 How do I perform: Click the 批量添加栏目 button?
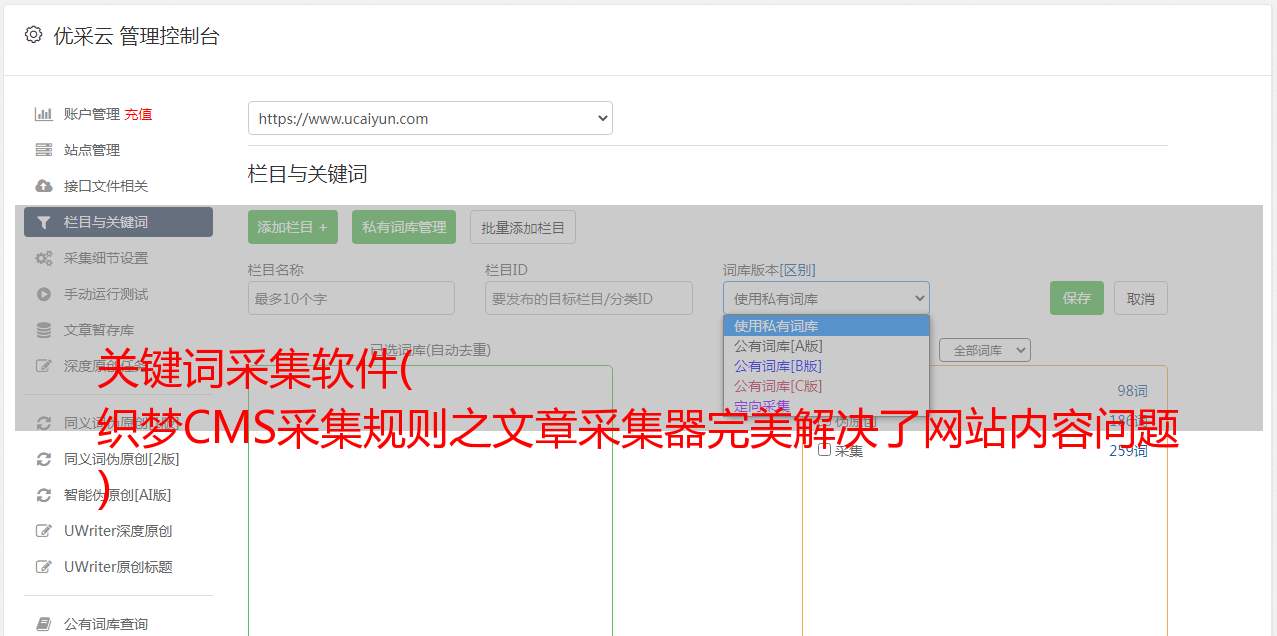coord(523,227)
